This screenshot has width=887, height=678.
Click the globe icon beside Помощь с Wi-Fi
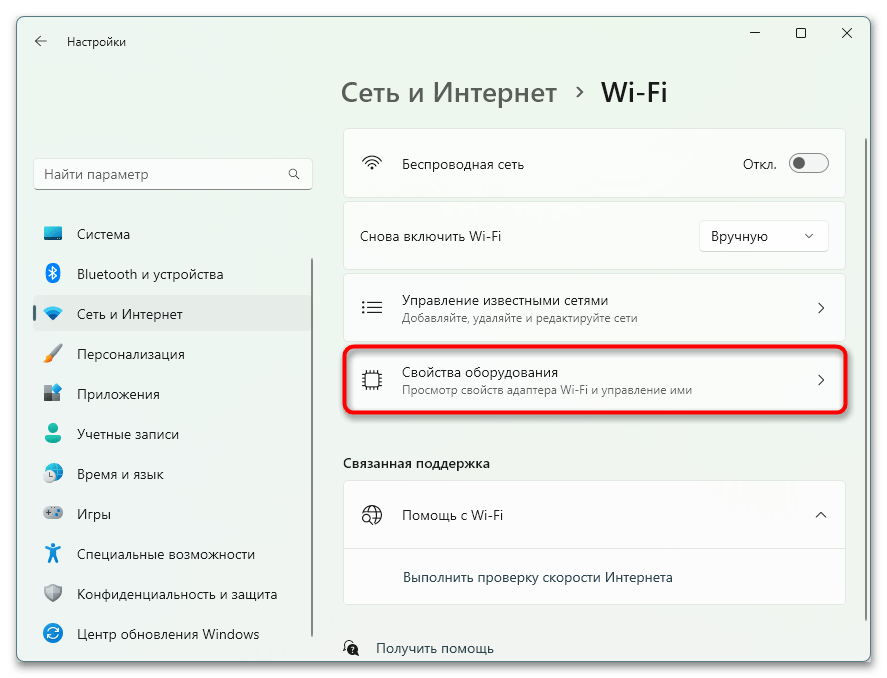372,515
